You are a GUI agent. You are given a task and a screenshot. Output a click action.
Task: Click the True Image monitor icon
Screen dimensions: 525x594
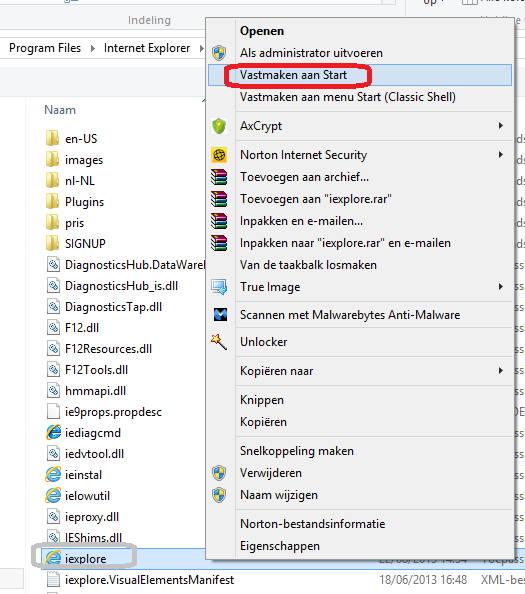tap(219, 287)
